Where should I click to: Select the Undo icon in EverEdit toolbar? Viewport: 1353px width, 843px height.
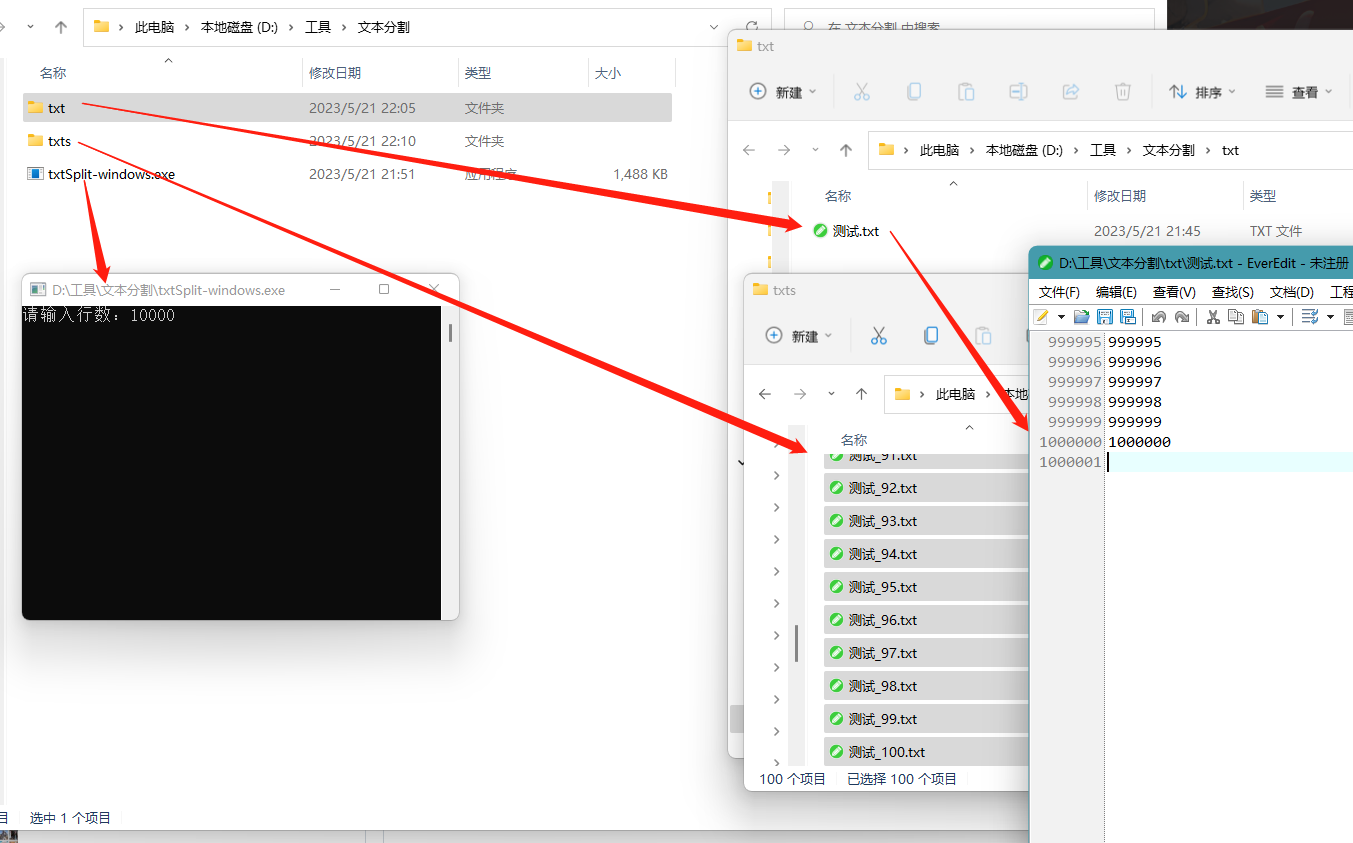[x=1160, y=316]
